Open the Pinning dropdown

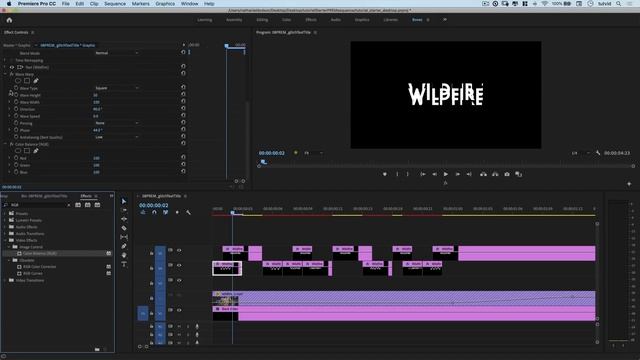click(117, 123)
